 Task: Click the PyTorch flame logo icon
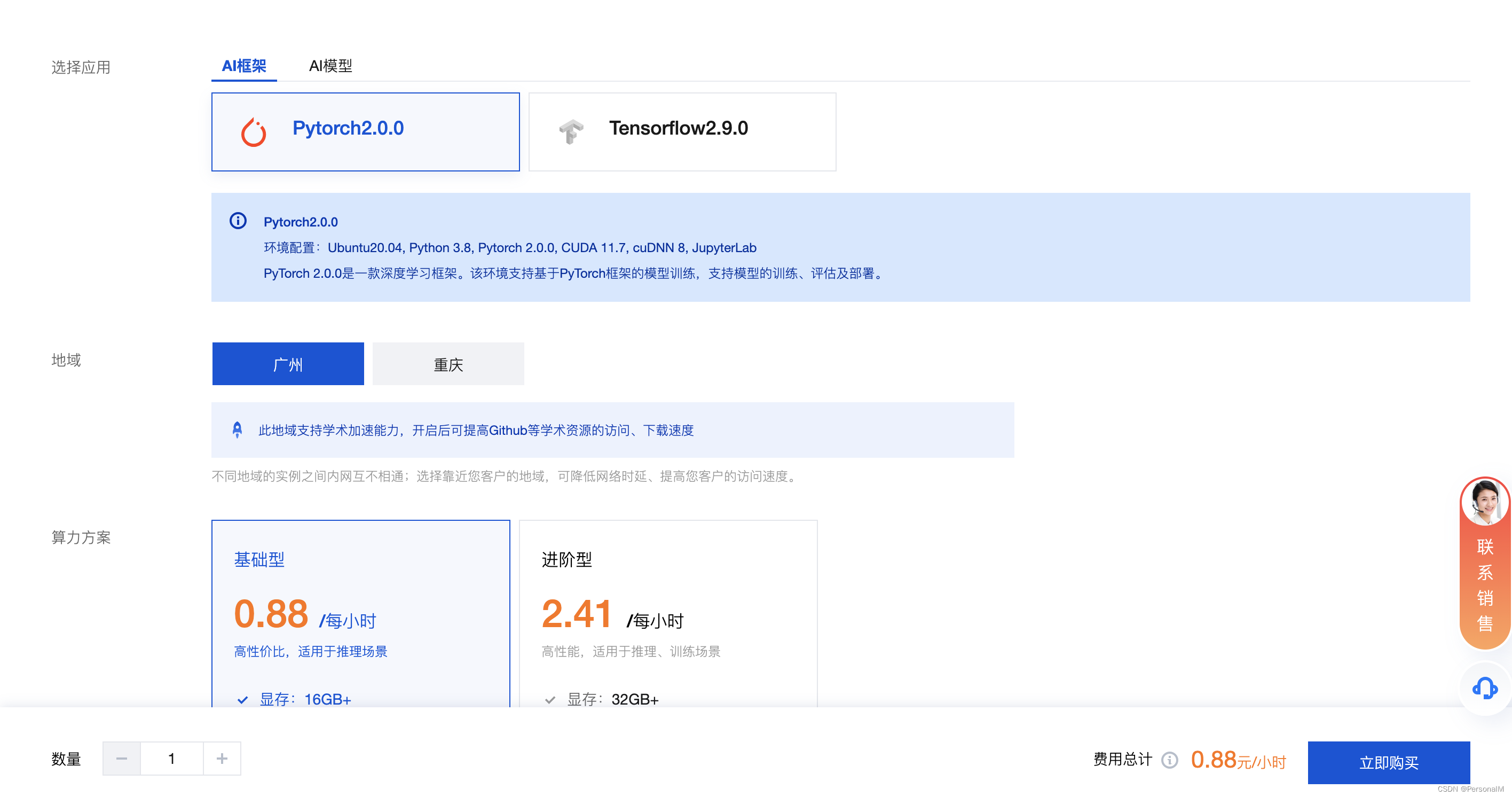pos(253,131)
